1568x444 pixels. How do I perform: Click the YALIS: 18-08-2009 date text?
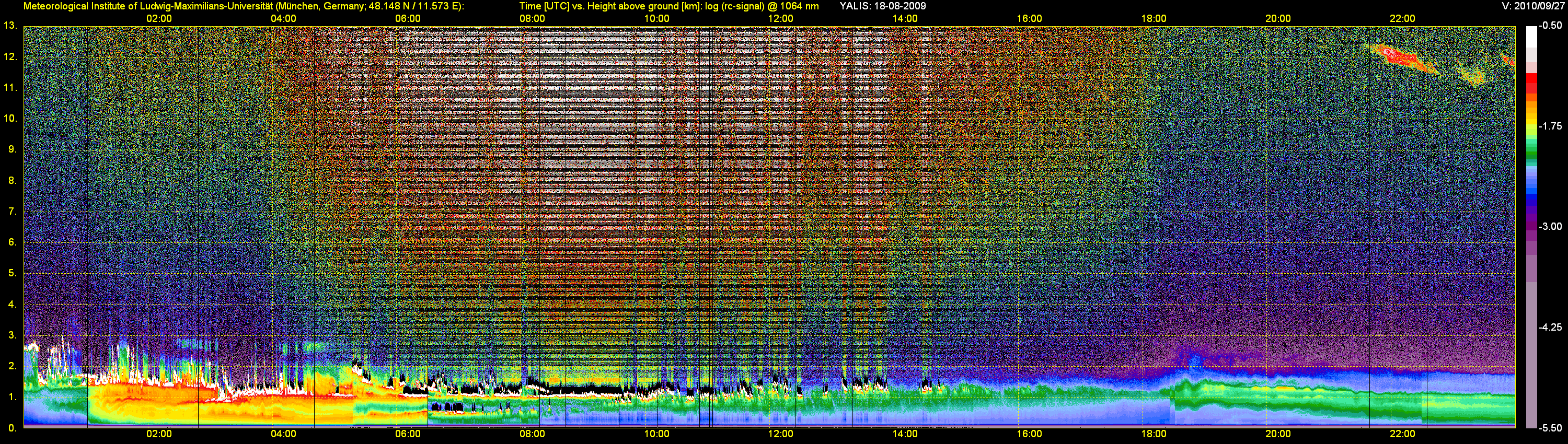882,6
